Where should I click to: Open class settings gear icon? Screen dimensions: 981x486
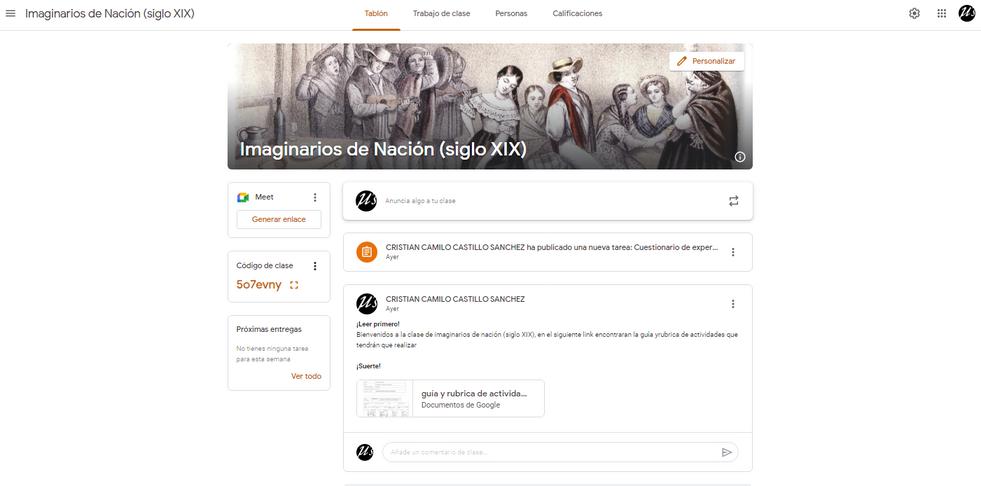(914, 13)
